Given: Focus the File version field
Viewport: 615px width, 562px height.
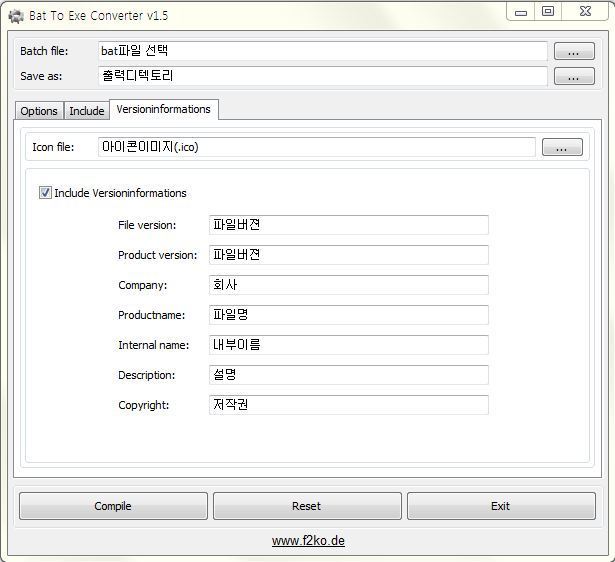Looking at the screenshot, I should point(349,225).
